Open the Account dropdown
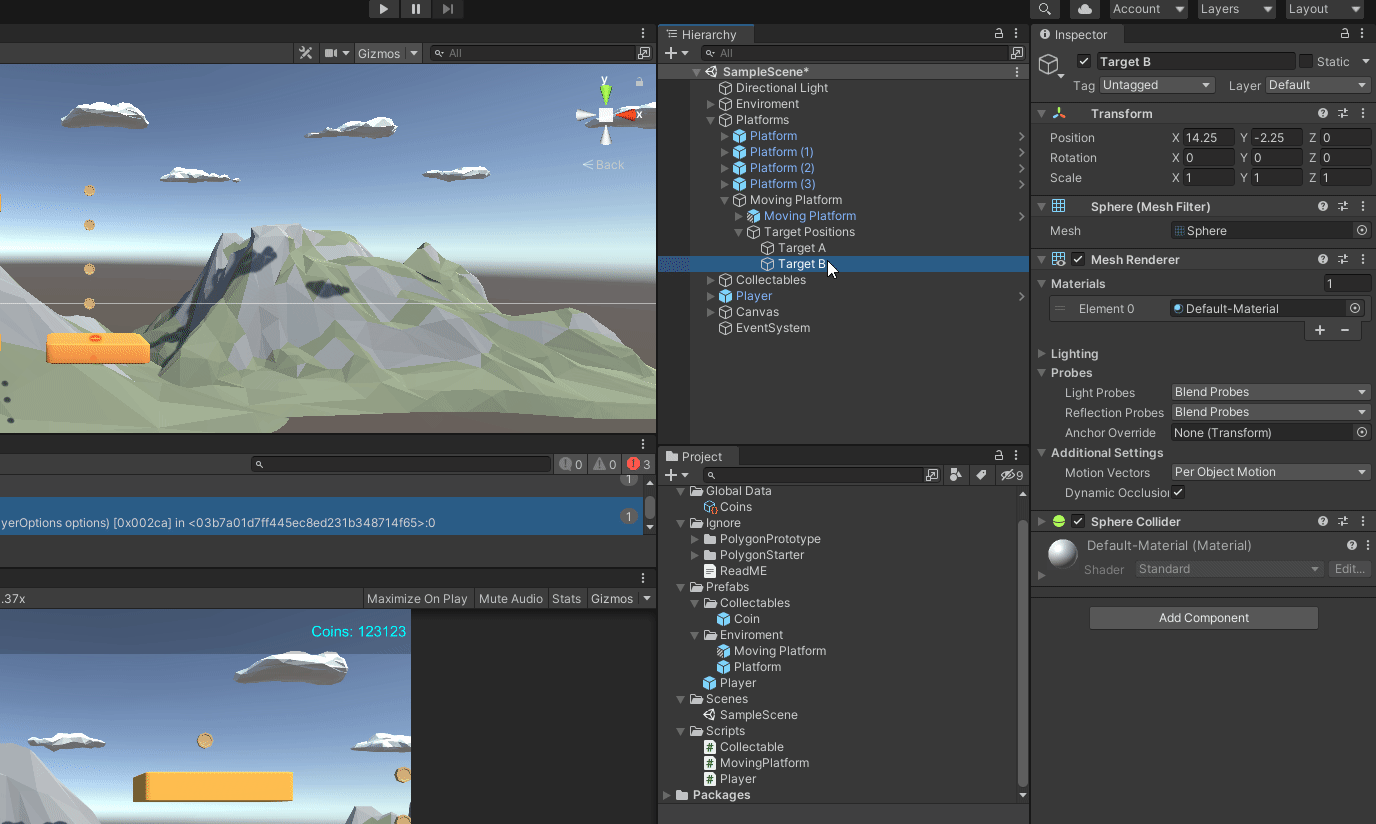The height and width of the screenshot is (824, 1376). [x=1148, y=9]
